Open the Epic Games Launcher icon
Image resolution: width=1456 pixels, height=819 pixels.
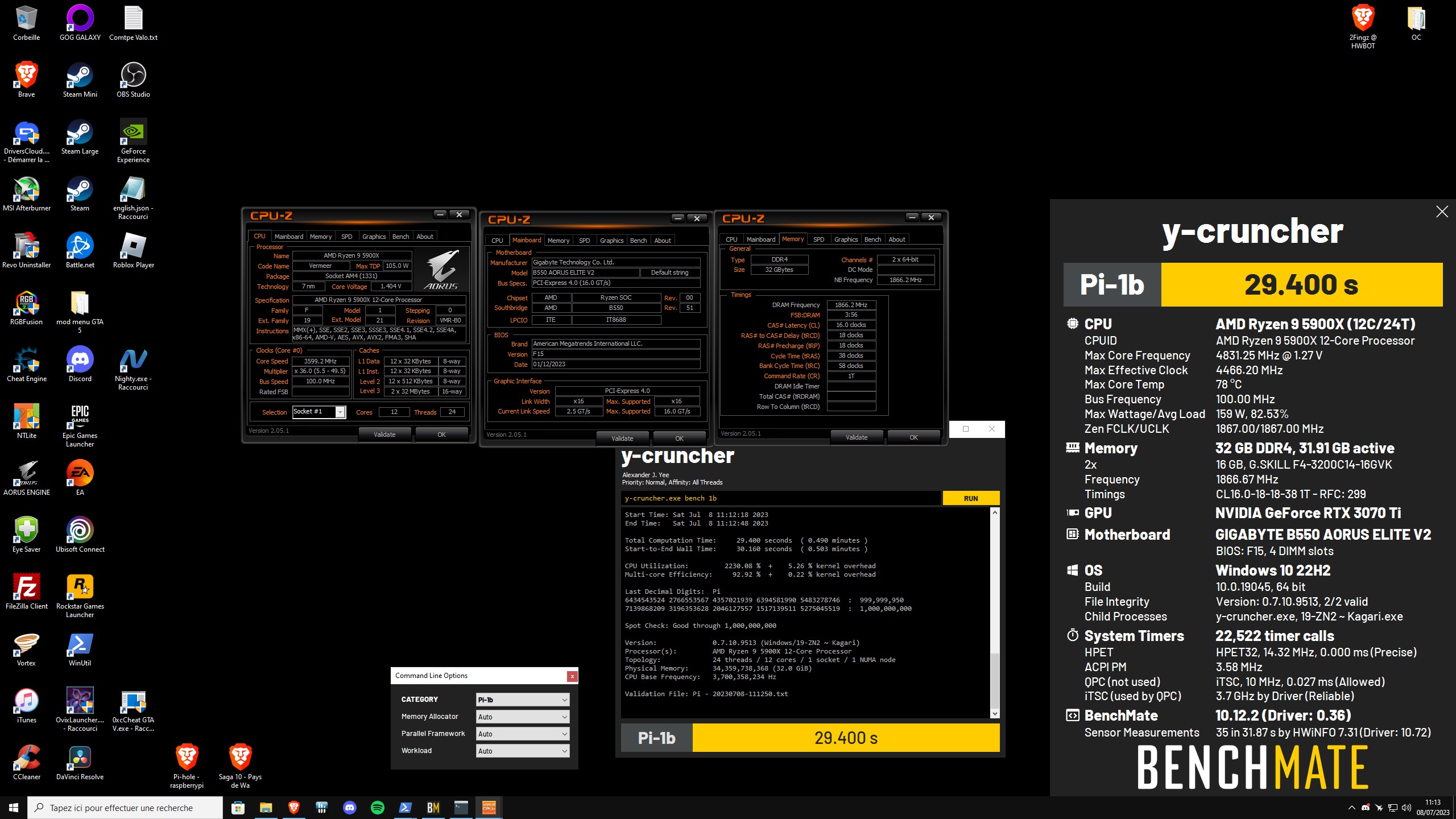80,425
